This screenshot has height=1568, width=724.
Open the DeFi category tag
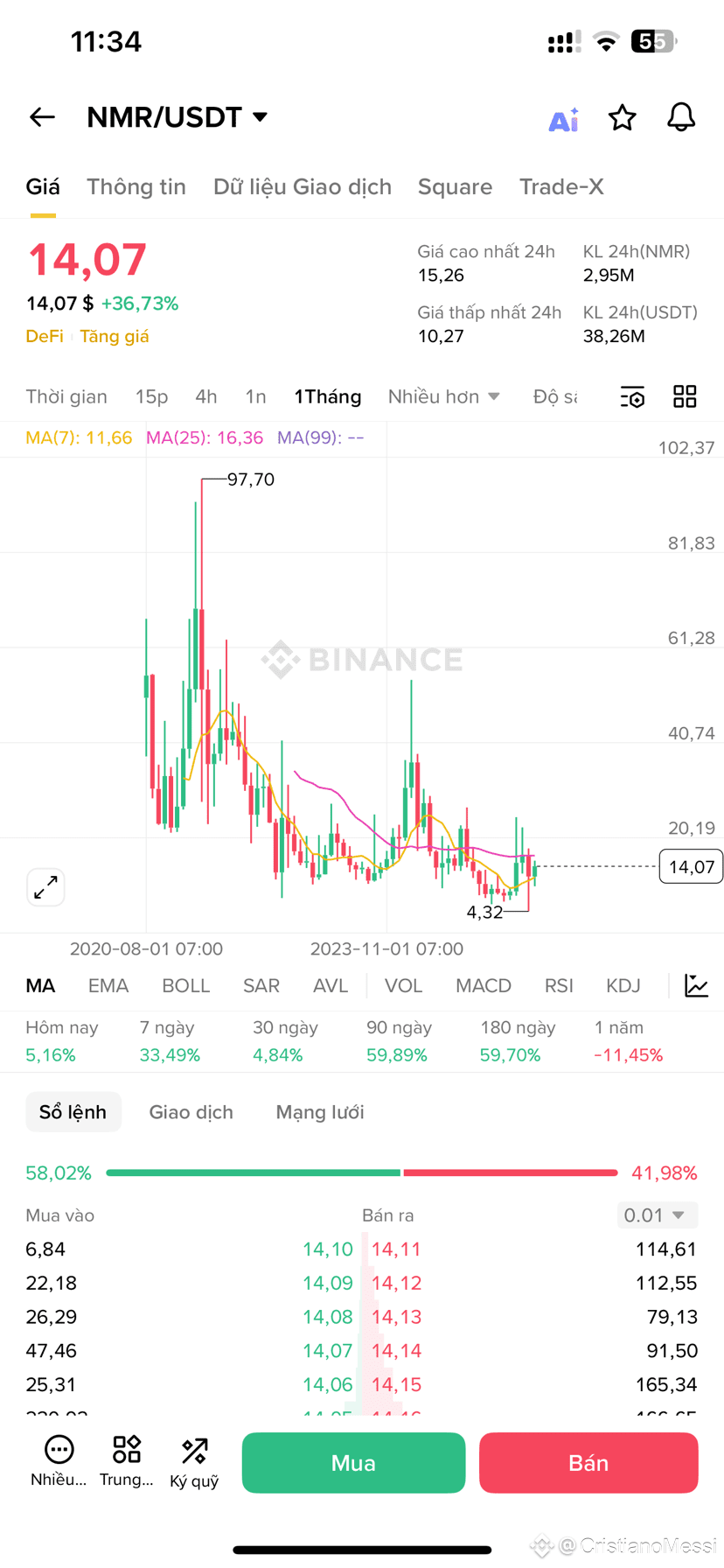(45, 337)
